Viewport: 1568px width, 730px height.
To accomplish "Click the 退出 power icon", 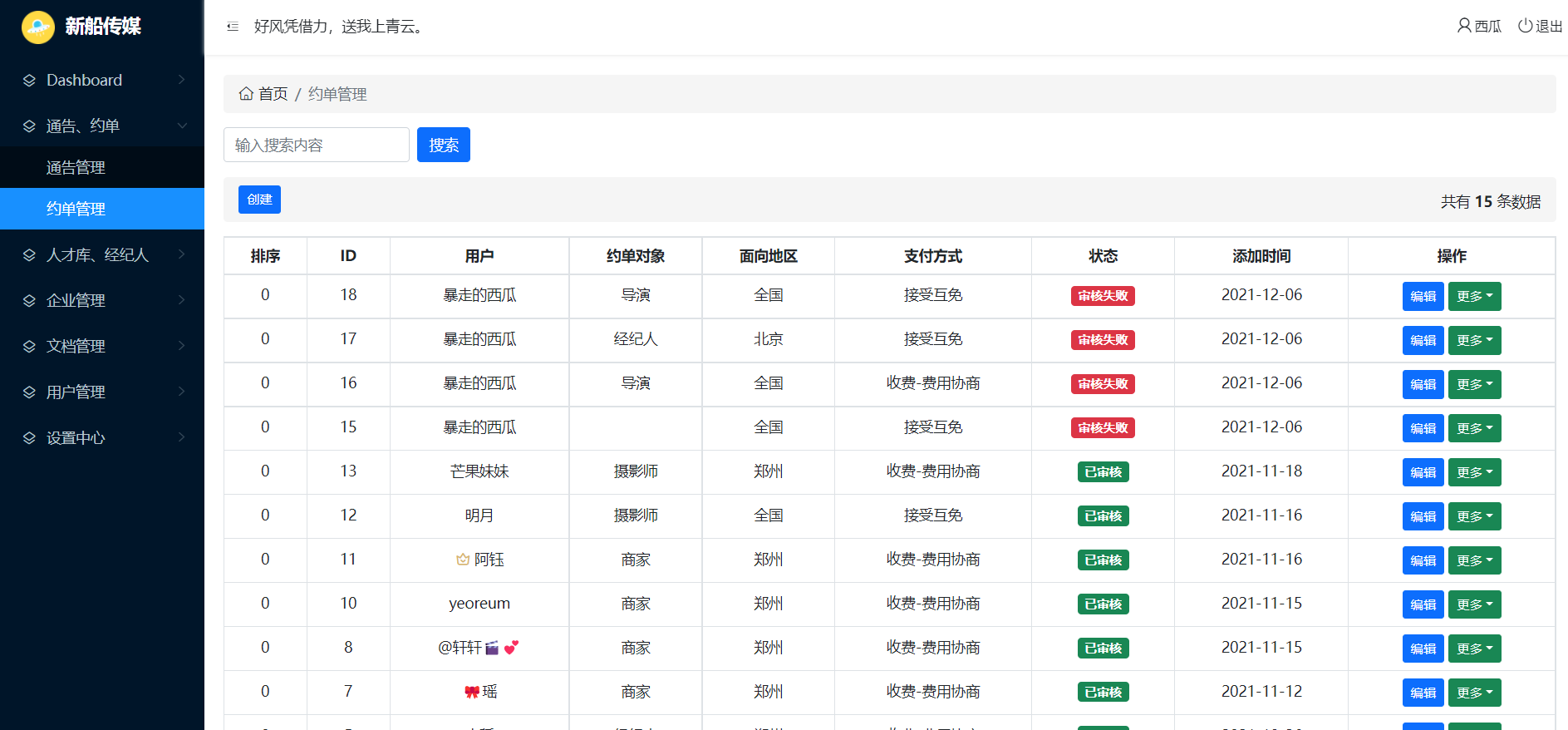I will pos(1525,26).
